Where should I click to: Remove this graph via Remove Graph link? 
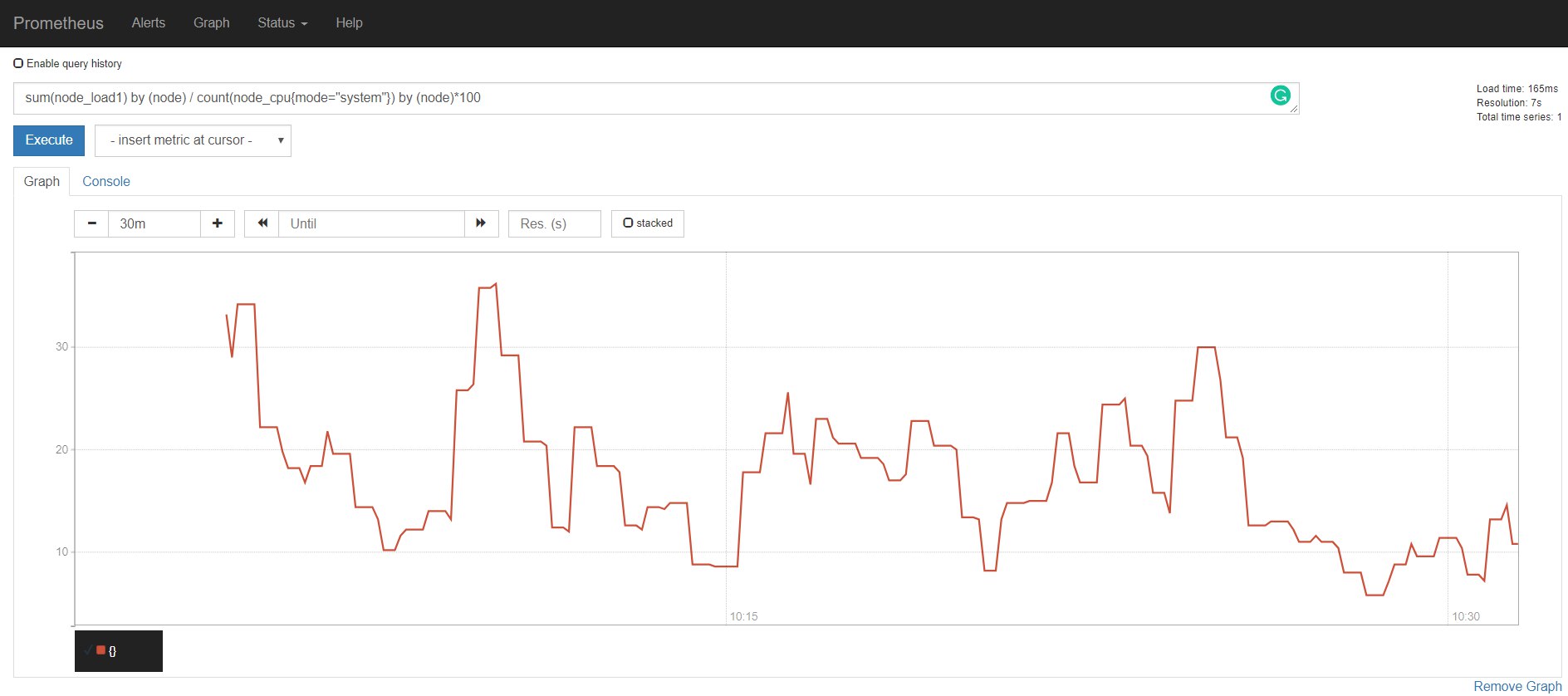[1517, 686]
